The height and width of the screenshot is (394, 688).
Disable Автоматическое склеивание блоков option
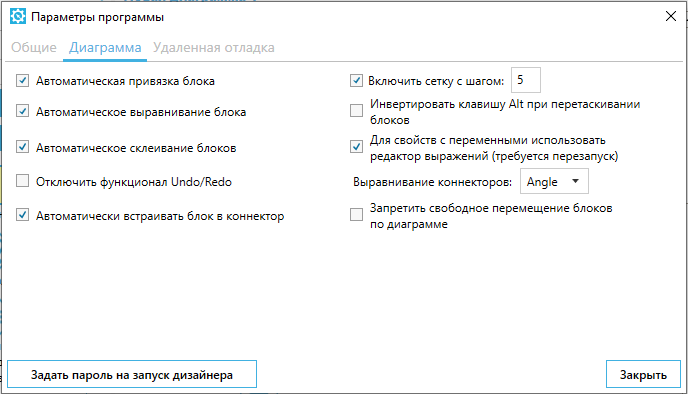pyautogui.click(x=22, y=147)
